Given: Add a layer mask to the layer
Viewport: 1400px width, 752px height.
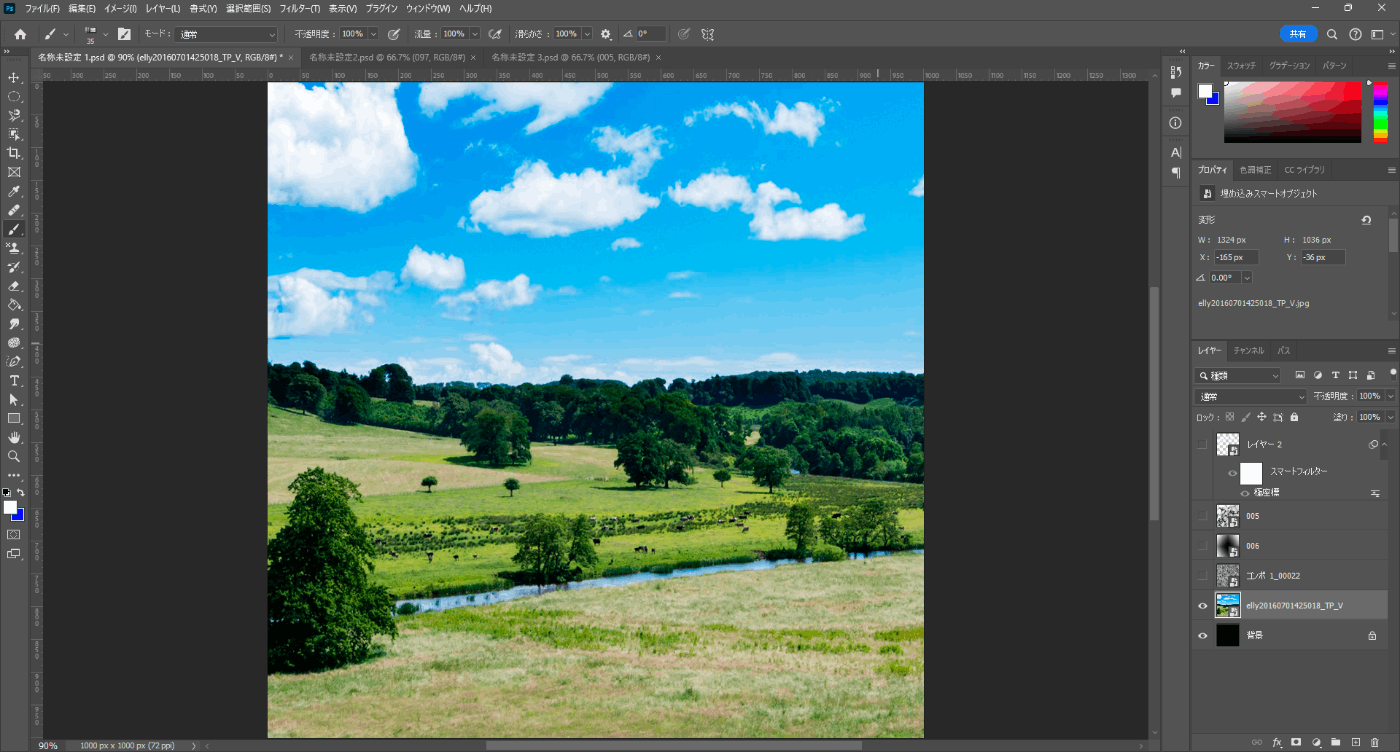Looking at the screenshot, I should pyautogui.click(x=1296, y=742).
